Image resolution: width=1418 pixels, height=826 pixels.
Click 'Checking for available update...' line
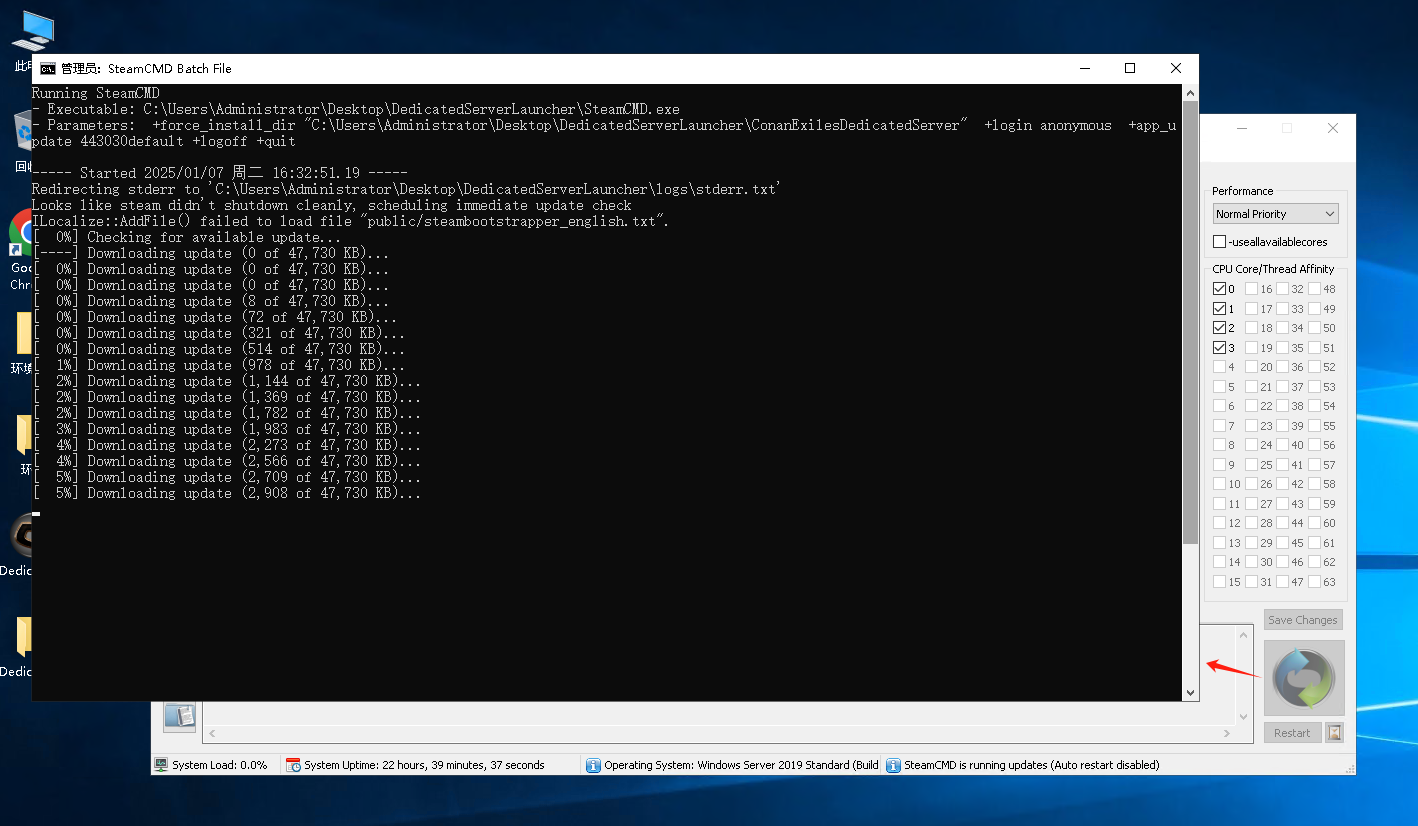[186, 237]
